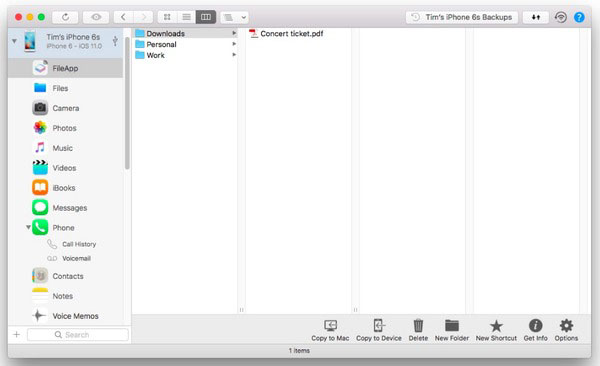600x366 pixels.
Task: Click the first column resize handle
Action: [x=241, y=310]
